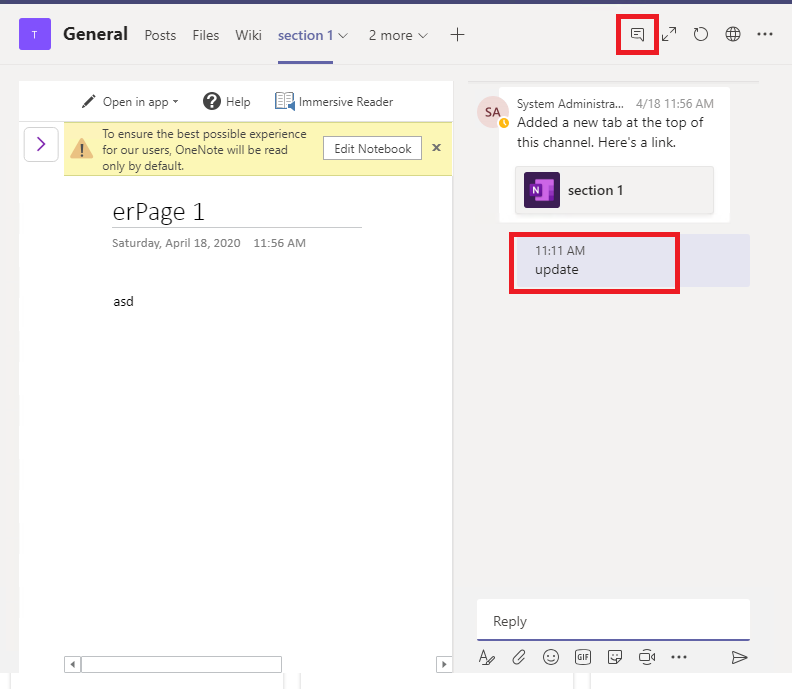
Task: Click the right scroll arrow
Action: (444, 664)
